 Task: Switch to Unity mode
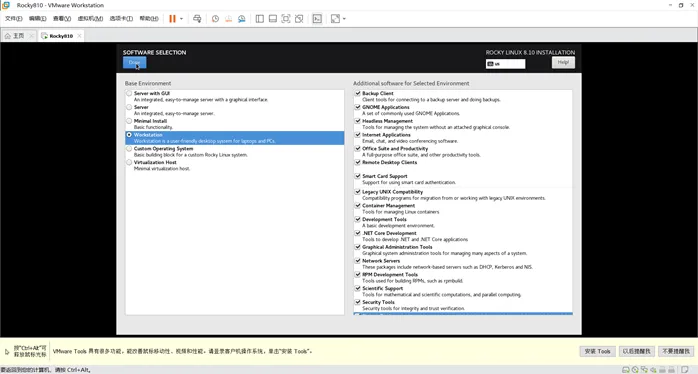coord(299,19)
